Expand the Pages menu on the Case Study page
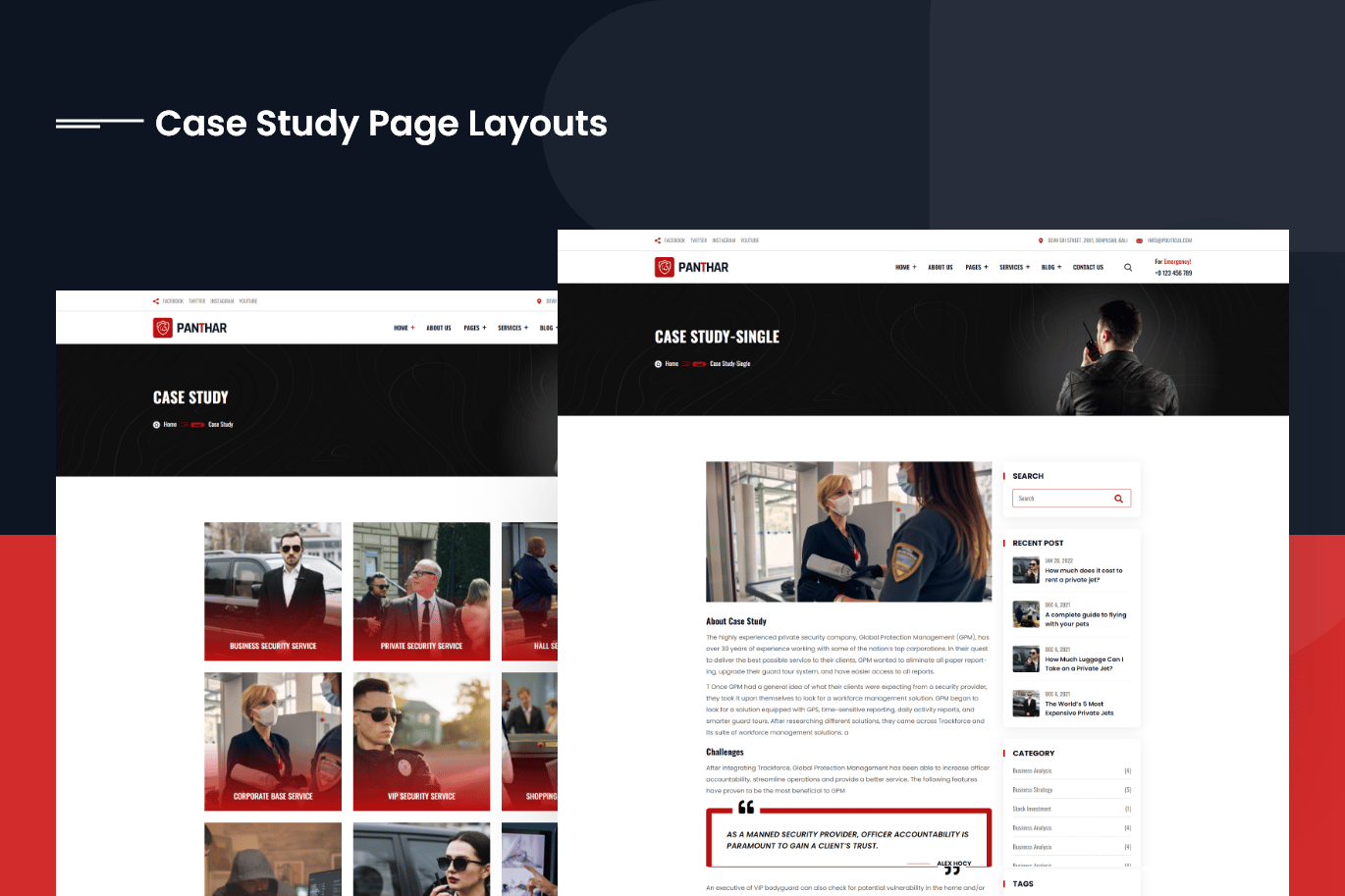This screenshot has width=1345, height=896. tap(475, 328)
